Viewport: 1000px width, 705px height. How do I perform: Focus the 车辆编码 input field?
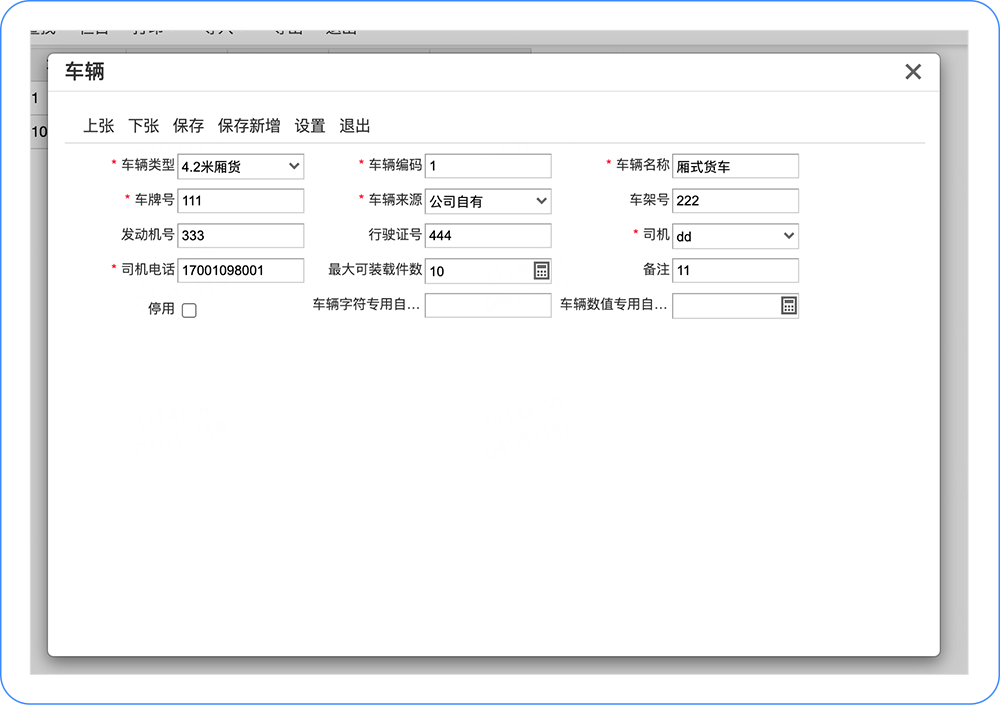click(488, 166)
